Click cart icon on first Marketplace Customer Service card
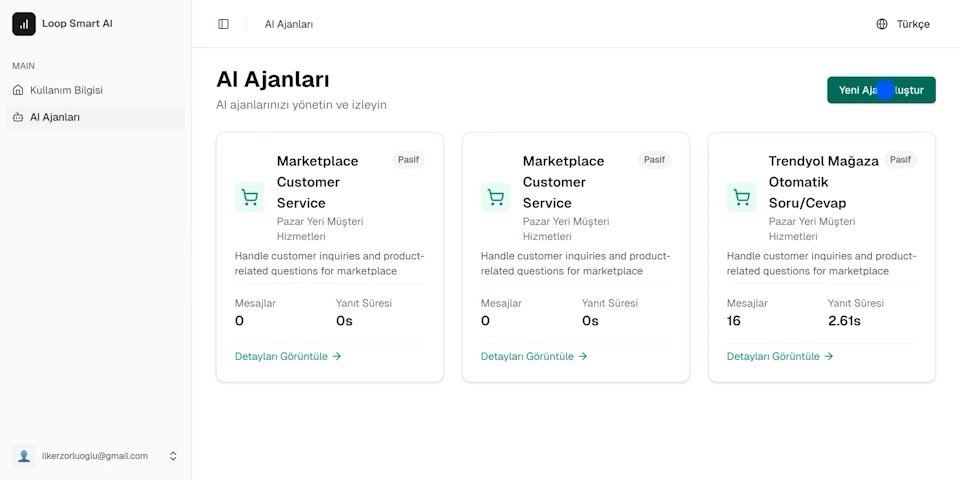Image resolution: width=960 pixels, height=480 pixels. pyautogui.click(x=249, y=197)
